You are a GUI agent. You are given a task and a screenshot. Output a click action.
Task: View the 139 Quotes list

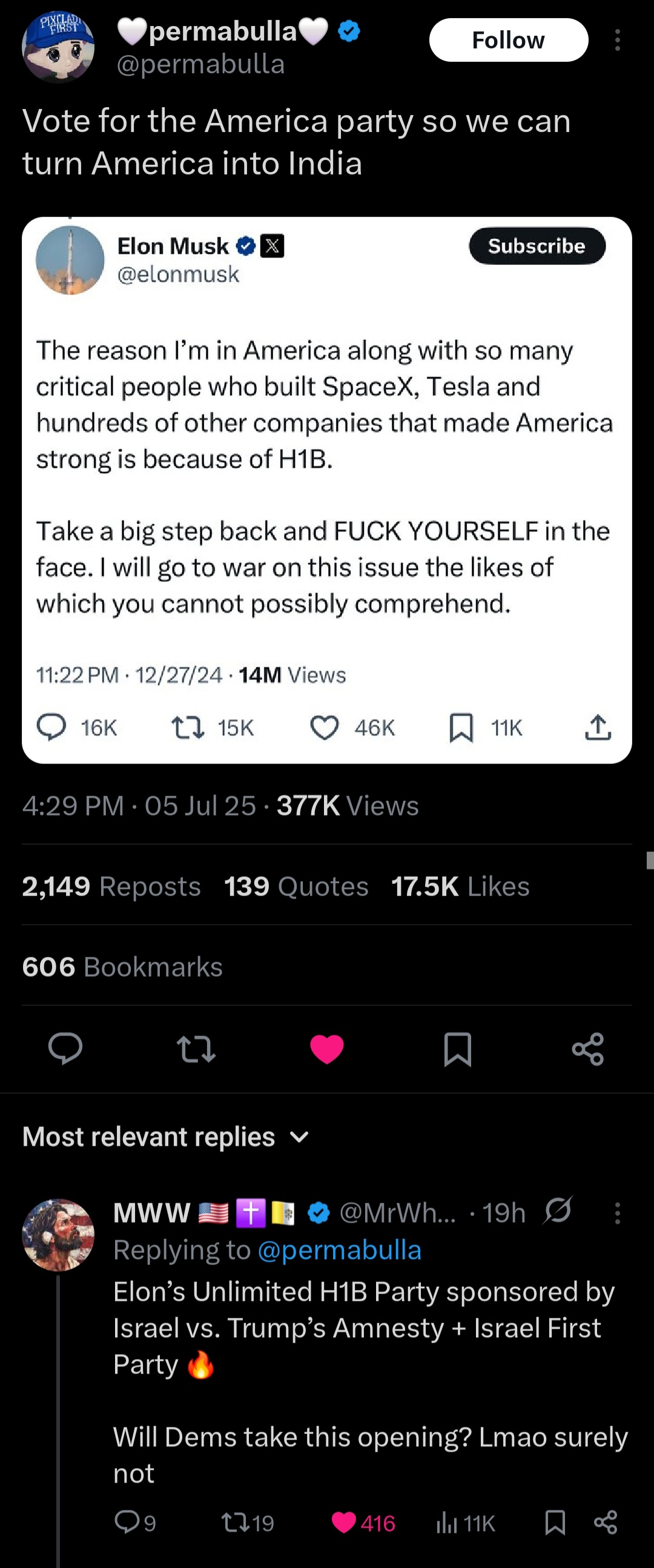296,886
